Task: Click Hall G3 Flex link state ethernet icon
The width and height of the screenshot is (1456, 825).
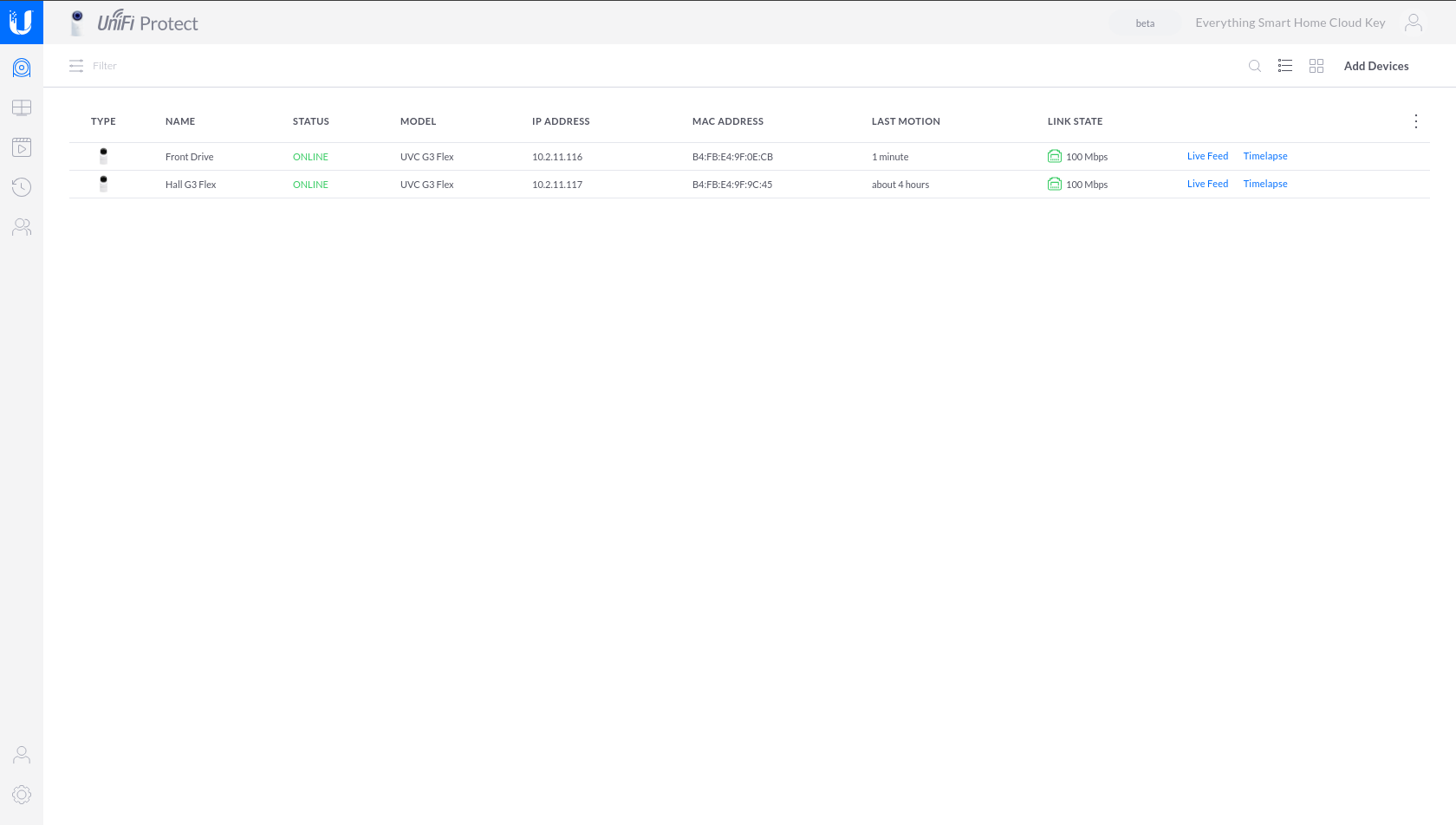Action: coord(1055,184)
